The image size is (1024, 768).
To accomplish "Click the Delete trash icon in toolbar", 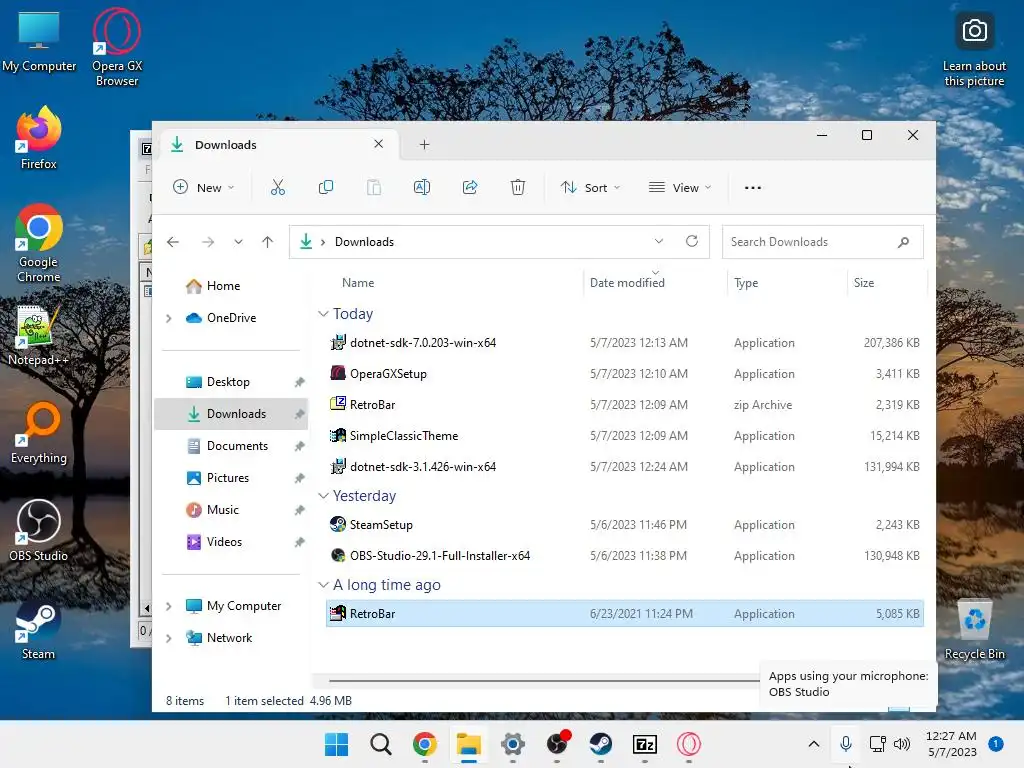I will [517, 187].
